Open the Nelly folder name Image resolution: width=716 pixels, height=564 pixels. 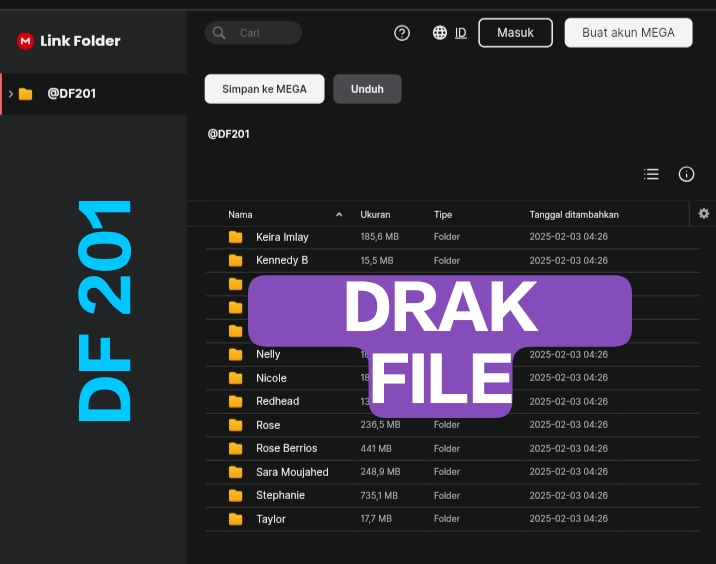[268, 354]
